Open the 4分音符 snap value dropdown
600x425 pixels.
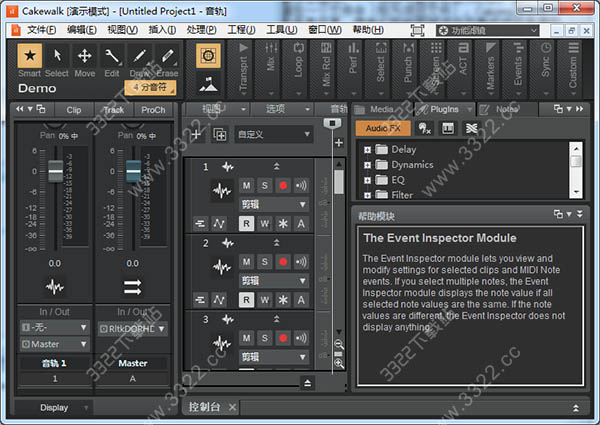(150, 87)
